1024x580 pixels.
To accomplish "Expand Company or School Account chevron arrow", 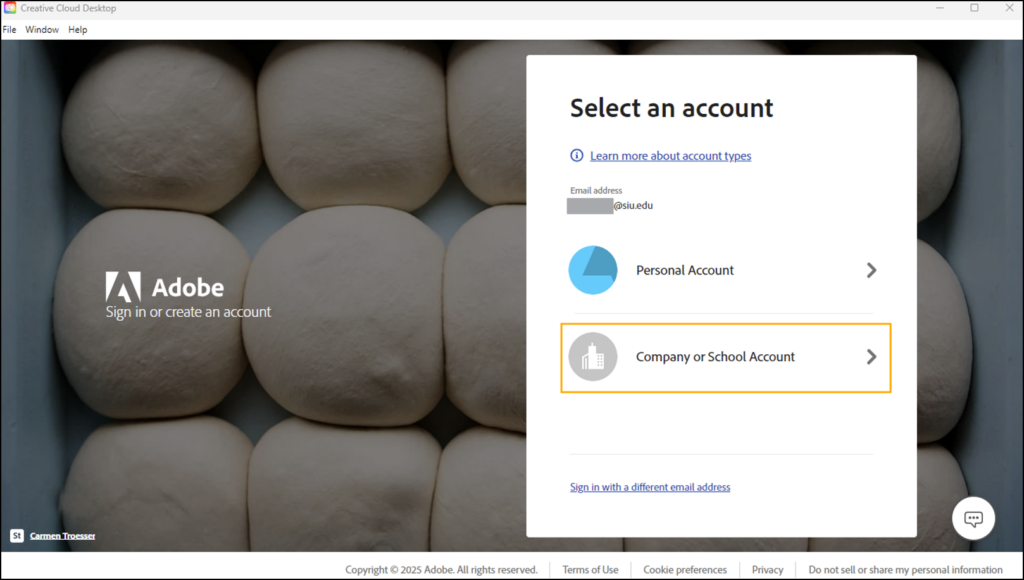I will [871, 357].
